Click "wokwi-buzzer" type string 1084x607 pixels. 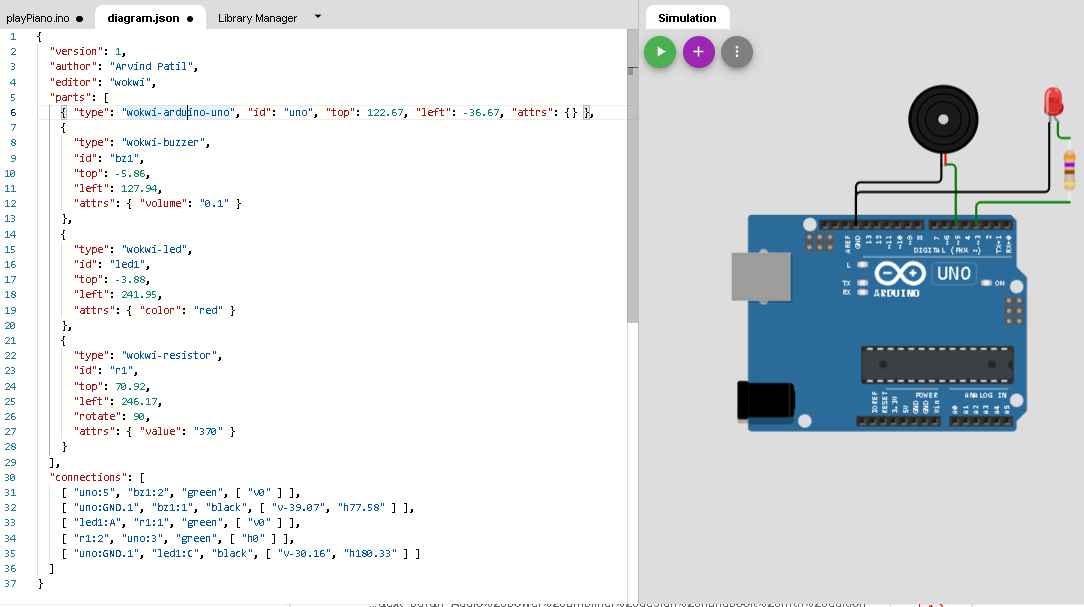163,142
